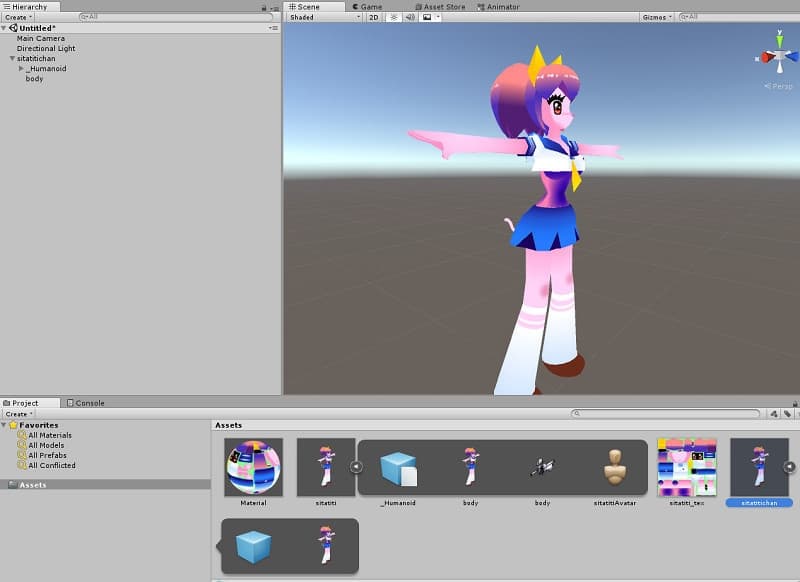Toggle scene lighting sun icon
800x582 pixels.
point(393,17)
